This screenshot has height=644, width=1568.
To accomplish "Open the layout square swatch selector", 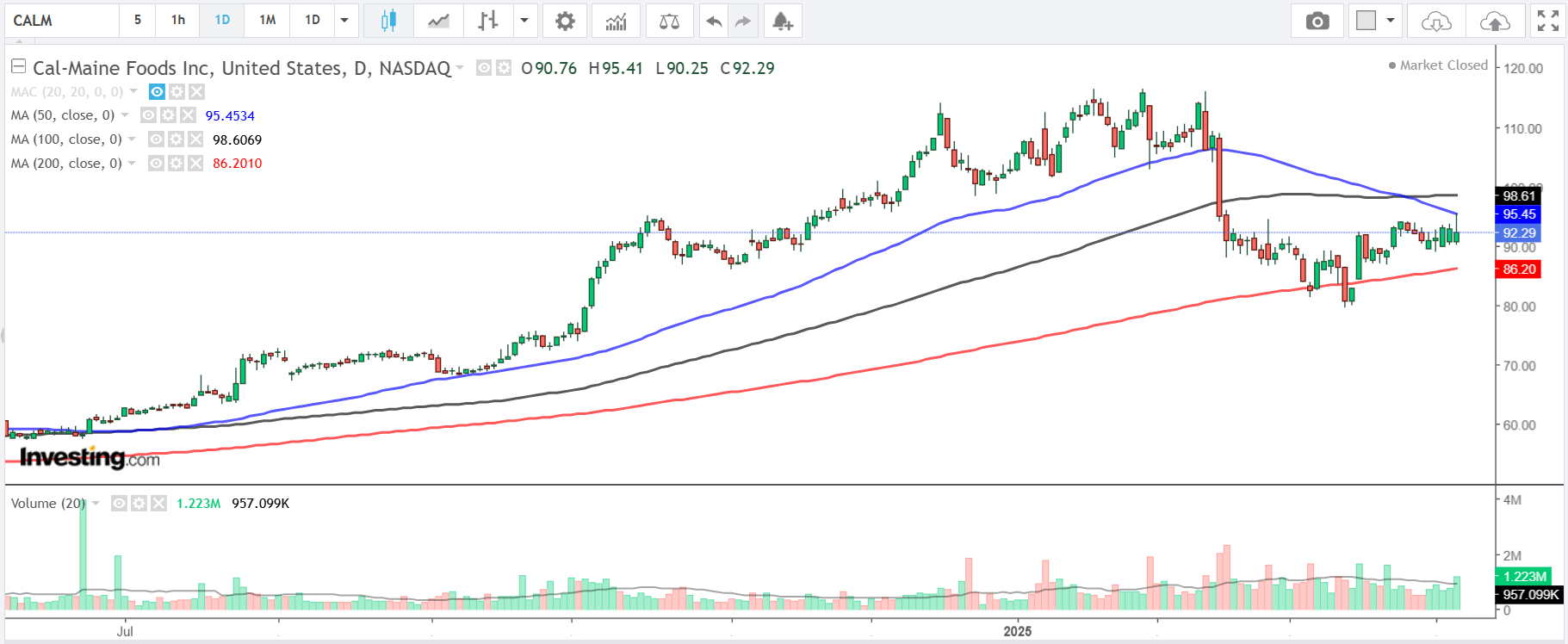I will point(1367,21).
